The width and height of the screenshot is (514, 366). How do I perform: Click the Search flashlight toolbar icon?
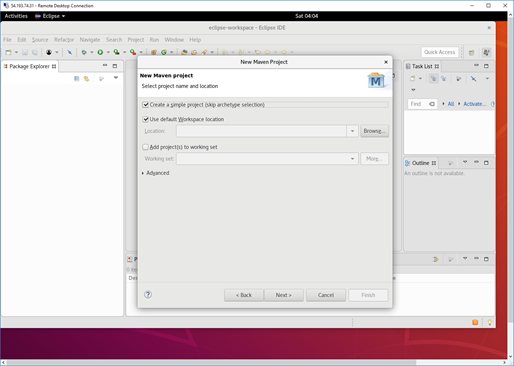[x=204, y=52]
